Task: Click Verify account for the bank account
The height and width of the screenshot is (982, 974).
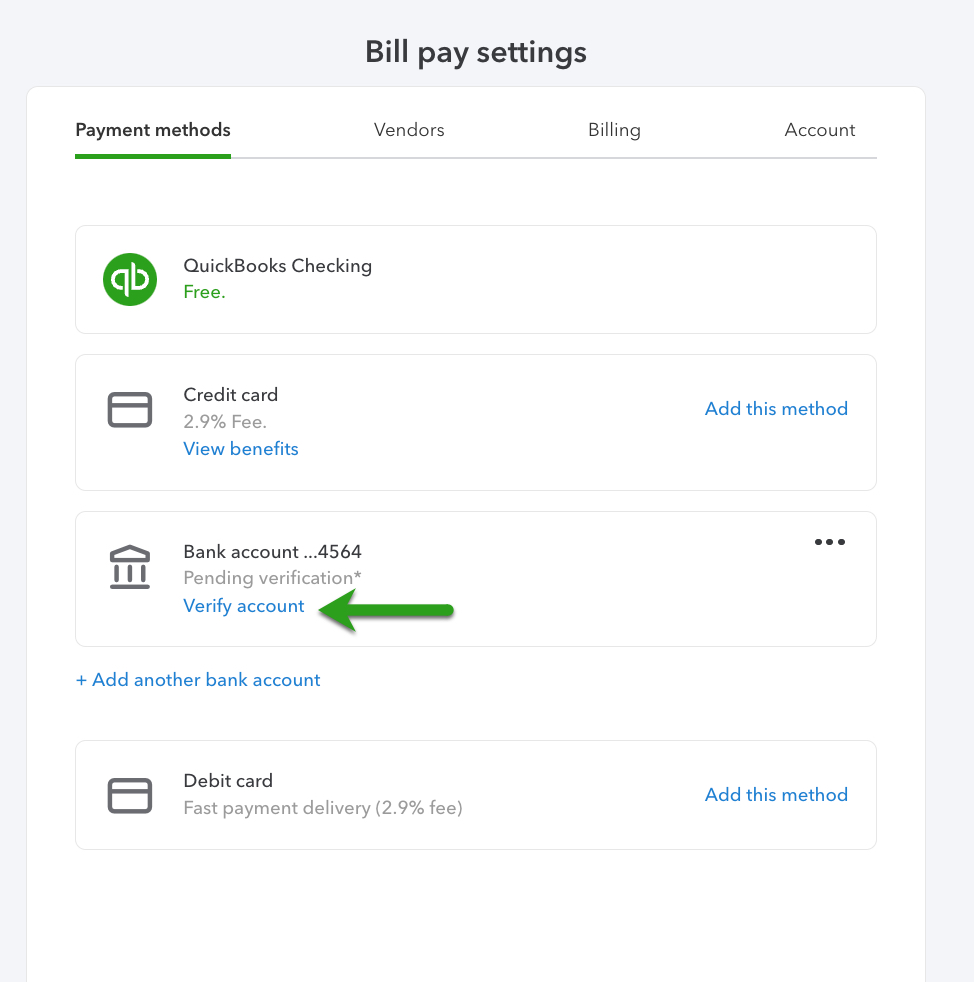Action: tap(243, 606)
